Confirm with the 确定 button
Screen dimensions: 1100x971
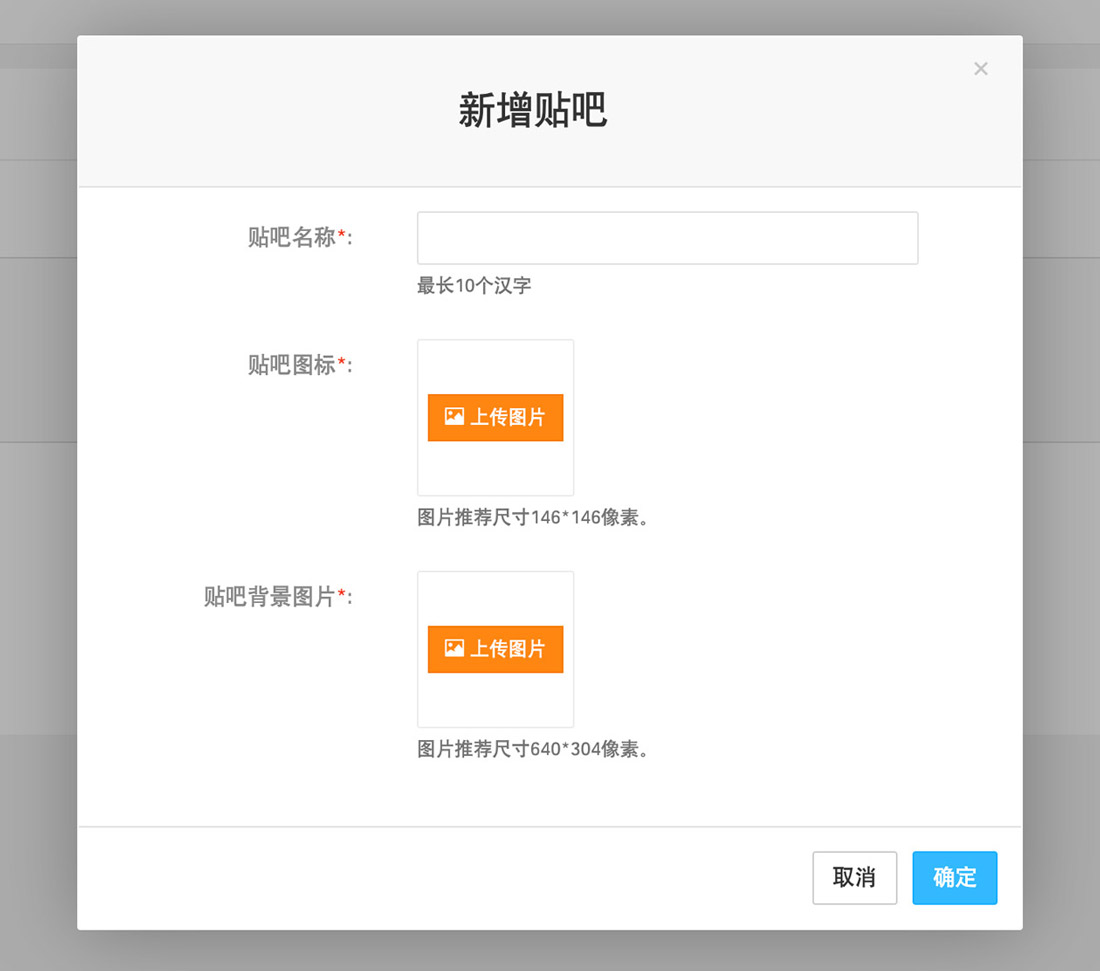click(x=954, y=877)
